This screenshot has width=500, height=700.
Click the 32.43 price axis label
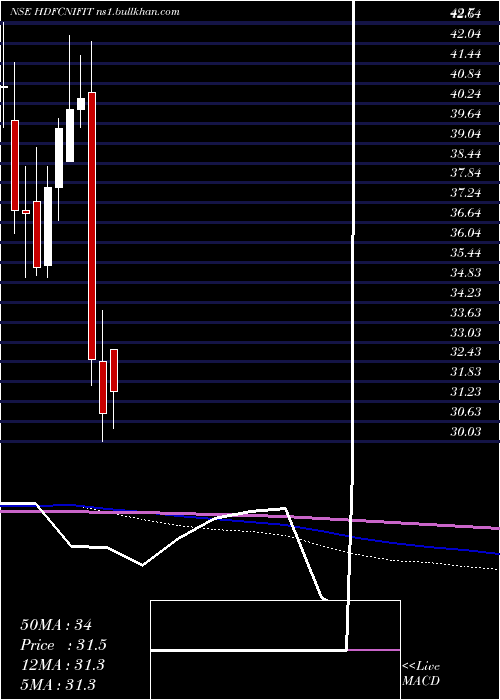click(x=466, y=352)
